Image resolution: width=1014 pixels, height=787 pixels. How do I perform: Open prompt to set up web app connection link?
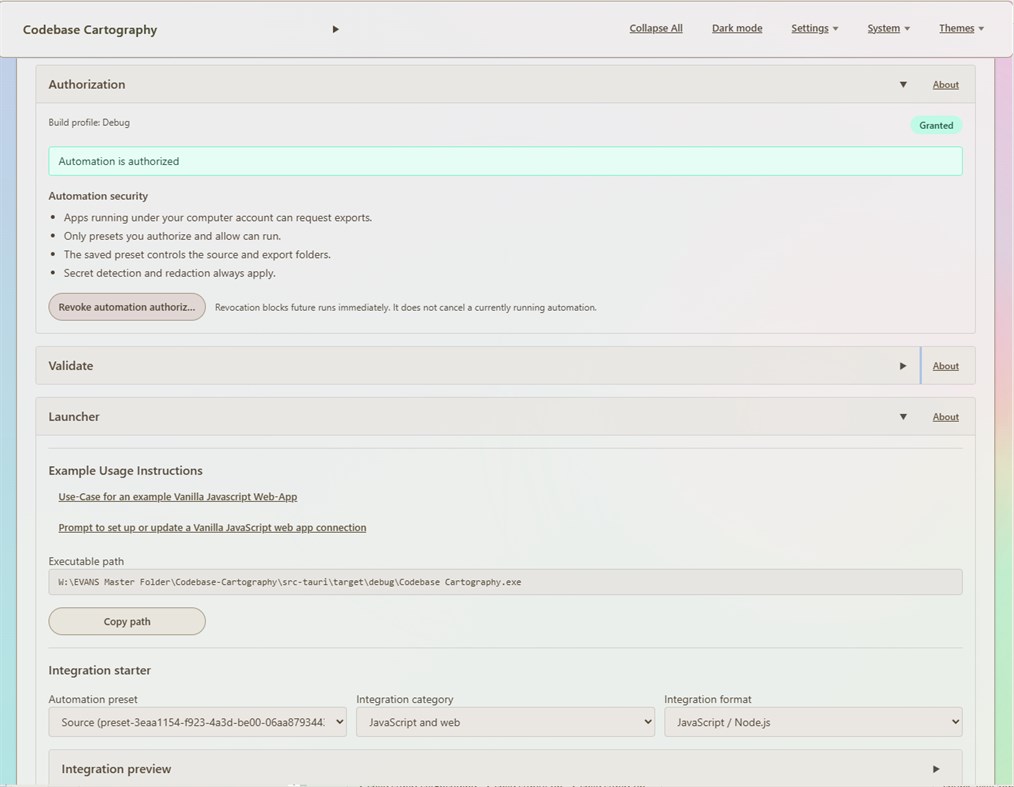coord(212,528)
